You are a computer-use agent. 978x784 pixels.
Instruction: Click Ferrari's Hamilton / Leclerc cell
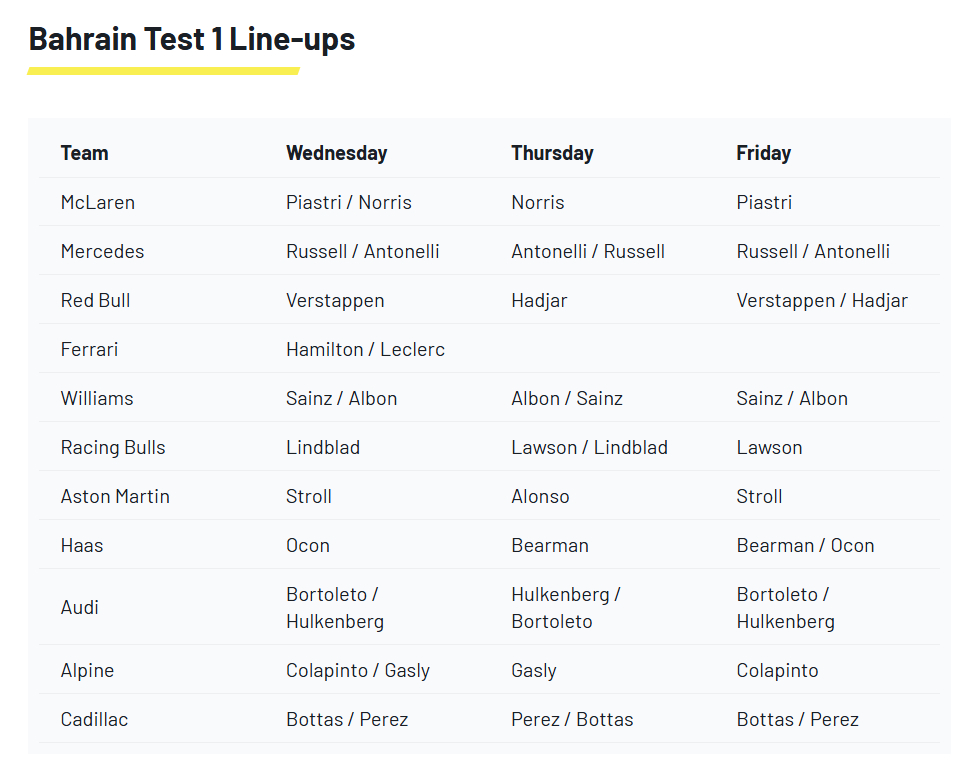click(365, 349)
